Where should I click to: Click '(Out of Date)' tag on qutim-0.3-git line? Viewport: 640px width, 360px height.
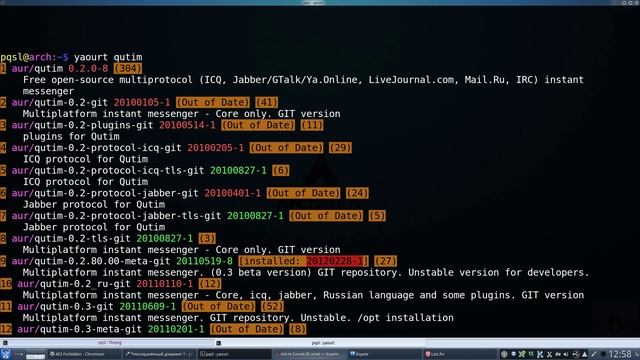(x=218, y=307)
